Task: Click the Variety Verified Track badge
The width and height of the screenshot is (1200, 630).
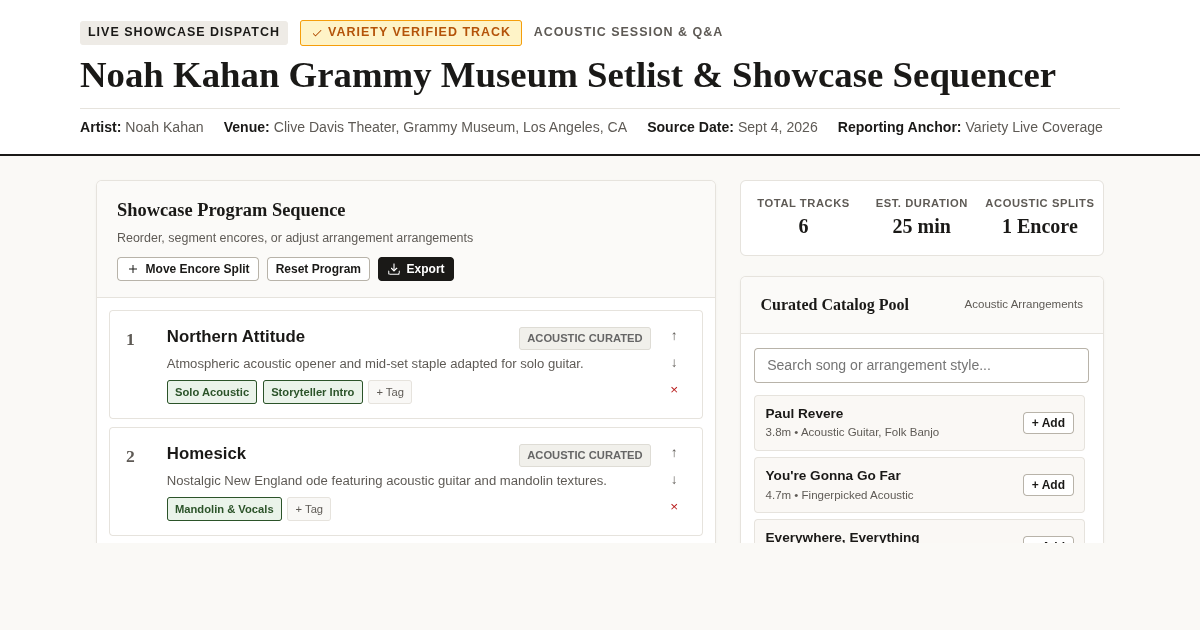Action: [411, 33]
